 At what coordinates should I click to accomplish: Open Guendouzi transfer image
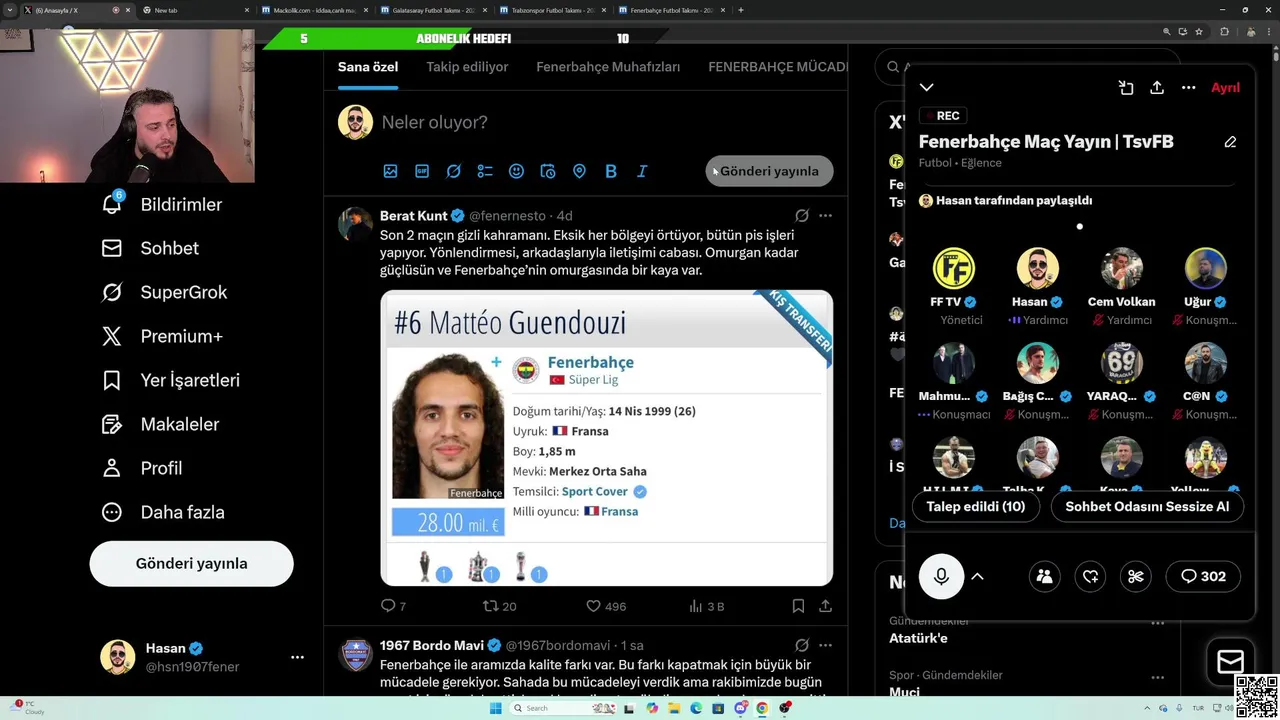[606, 438]
